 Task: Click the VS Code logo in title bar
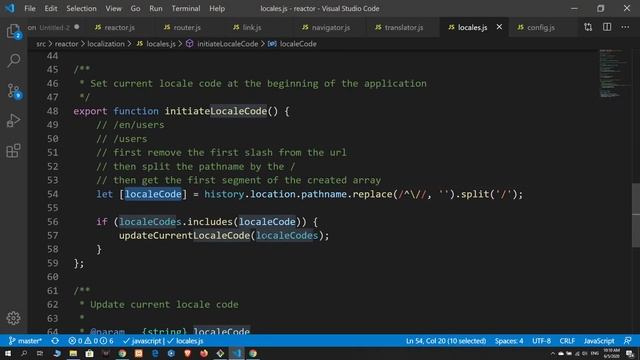[10, 8]
